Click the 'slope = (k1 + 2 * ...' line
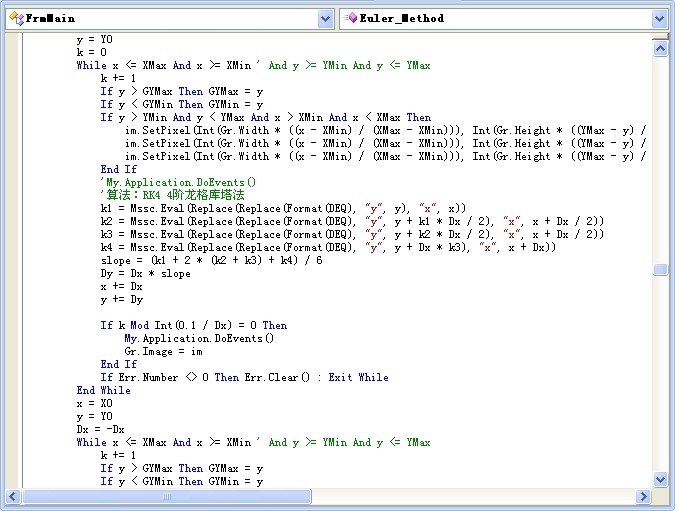Image resolution: width=675 pixels, height=511 pixels. coord(211,260)
